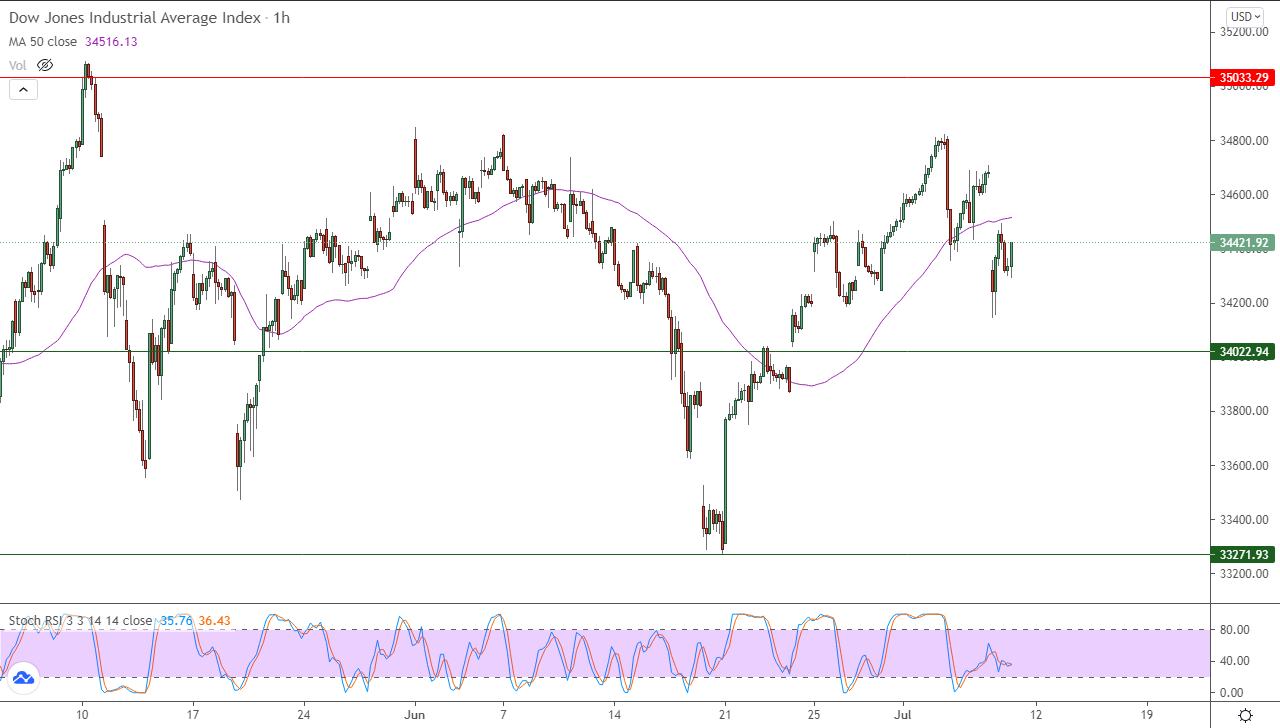Click the 0.00 label on the Stoch RSI scale
This screenshot has width=1280, height=728.
[1230, 692]
